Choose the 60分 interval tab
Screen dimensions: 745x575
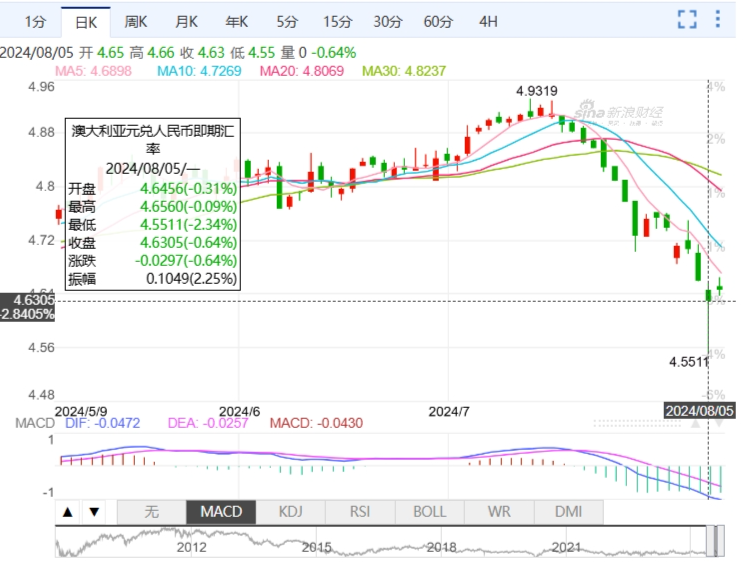437,21
